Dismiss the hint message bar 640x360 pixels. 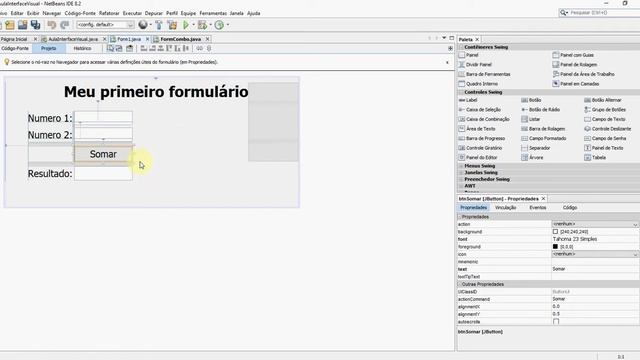(x=447, y=62)
